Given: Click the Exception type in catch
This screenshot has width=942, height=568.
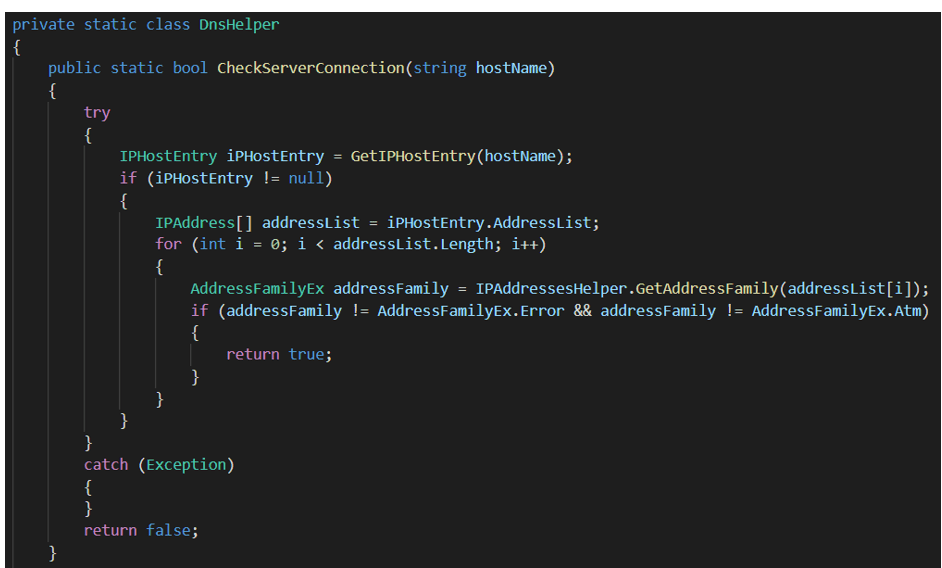Looking at the screenshot, I should [186, 465].
